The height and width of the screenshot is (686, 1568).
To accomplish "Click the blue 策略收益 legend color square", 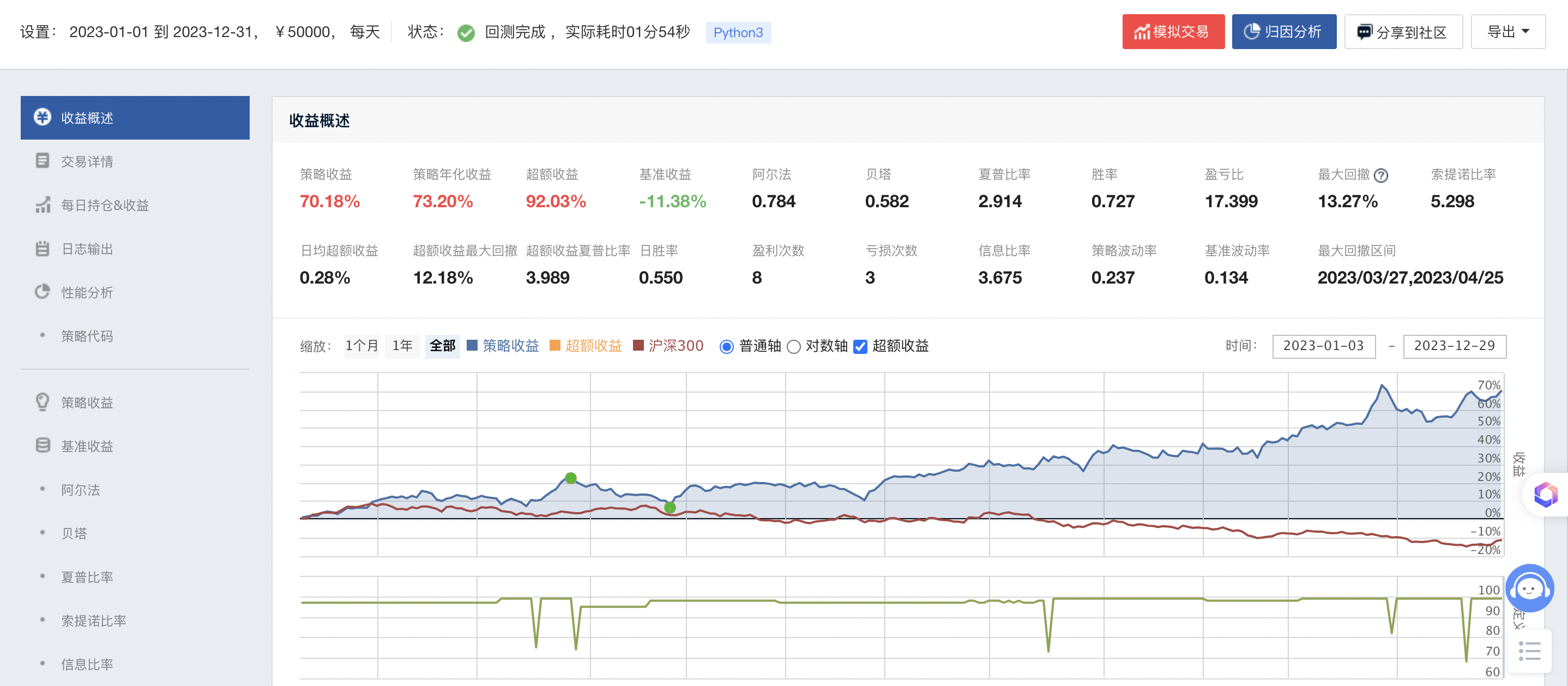I will (x=472, y=346).
